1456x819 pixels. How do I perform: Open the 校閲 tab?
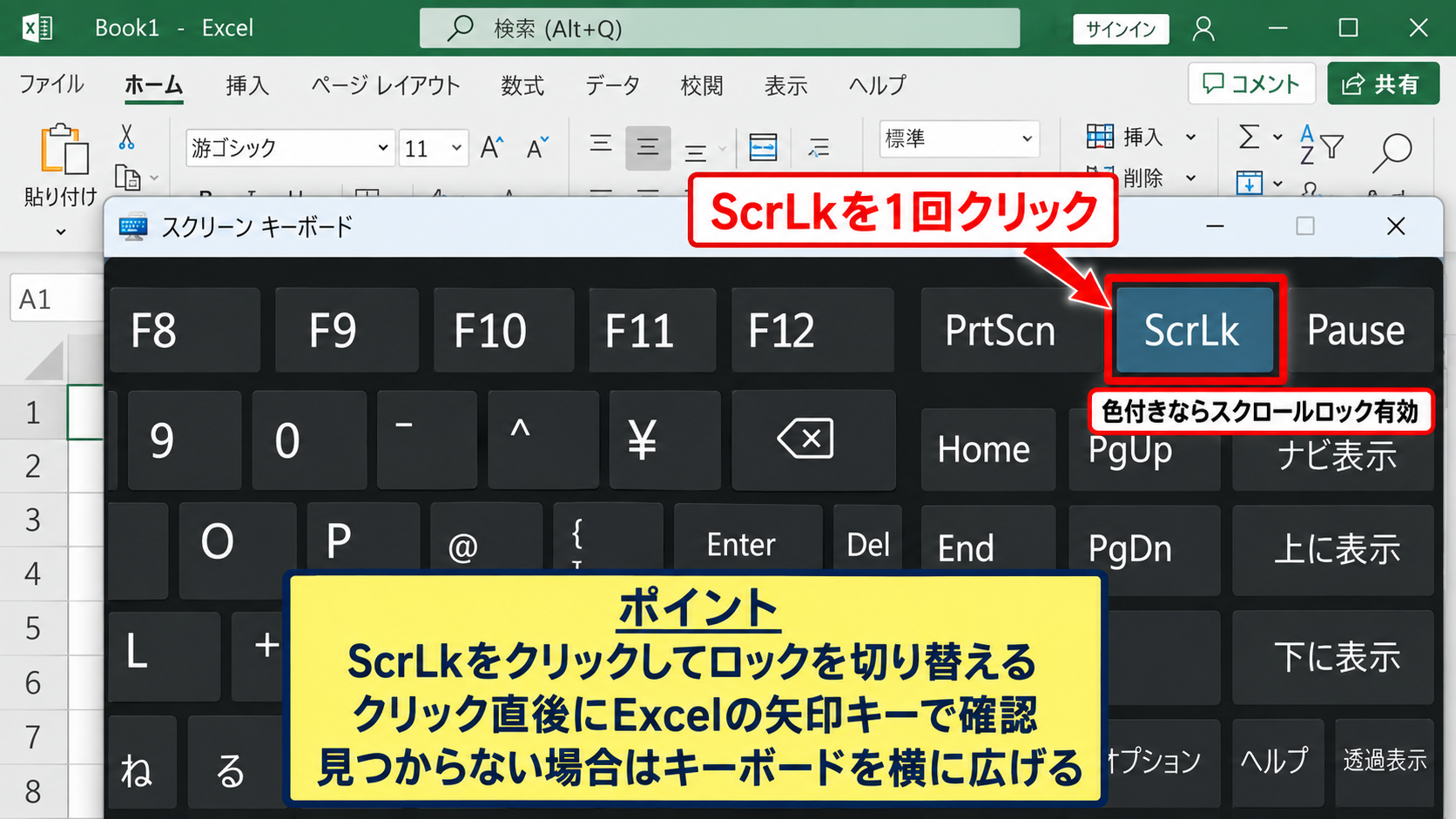coord(702,84)
